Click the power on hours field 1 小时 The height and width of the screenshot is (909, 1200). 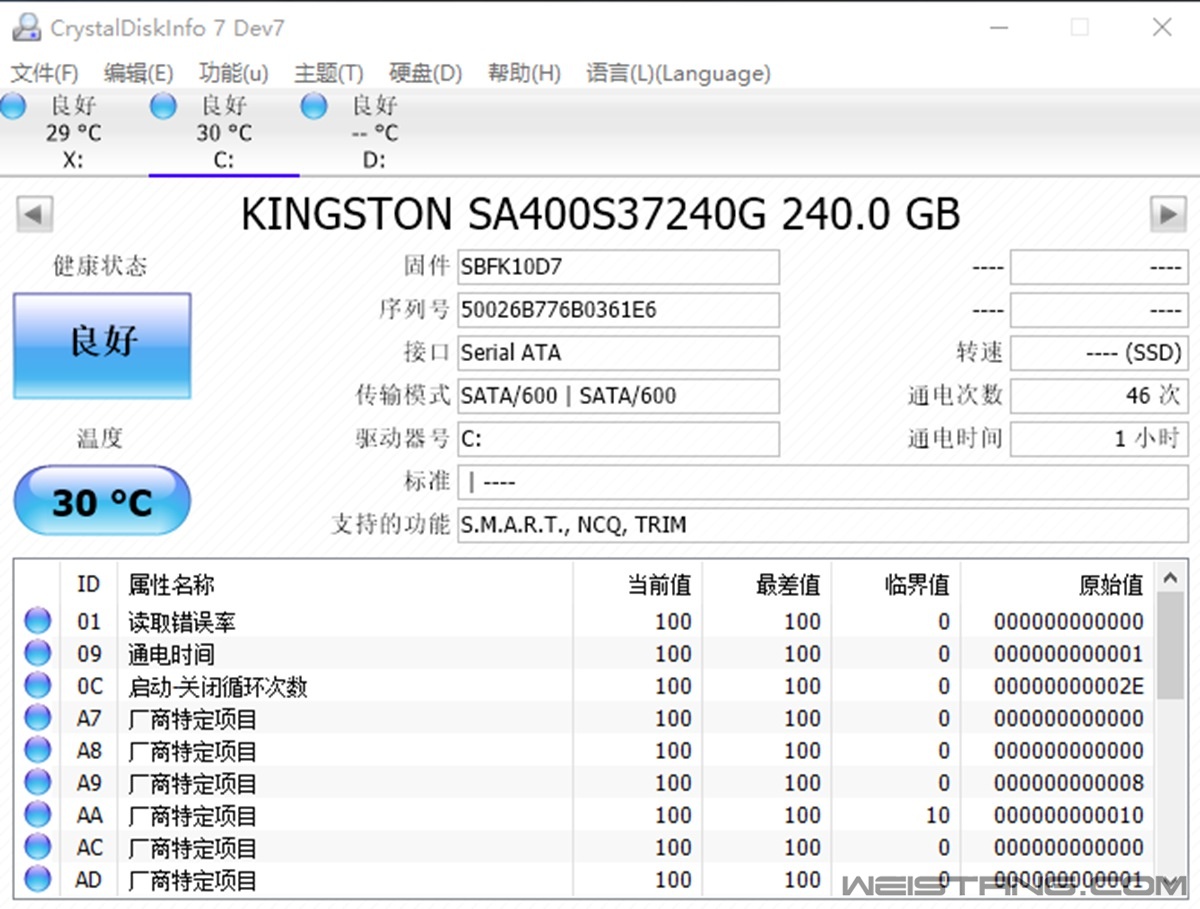[1099, 439]
